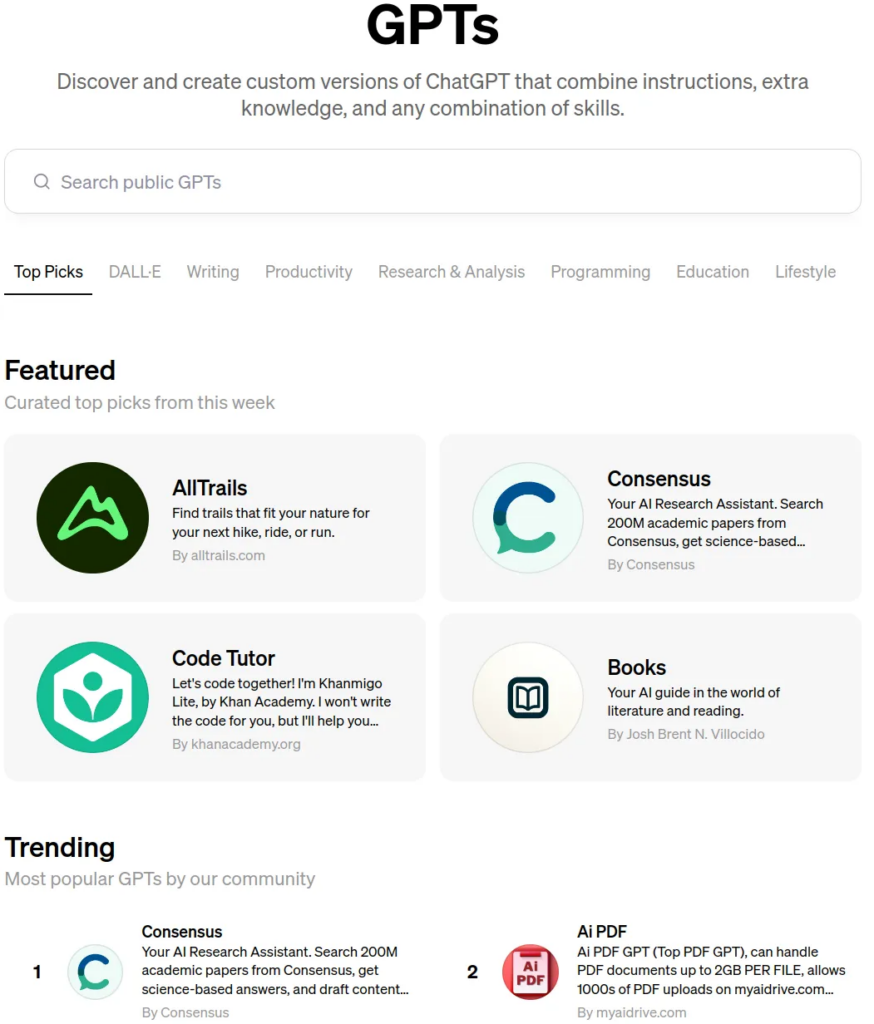This screenshot has width=874, height=1024.
Task: Click the Consensus icon in Trending
Action: pos(95,972)
